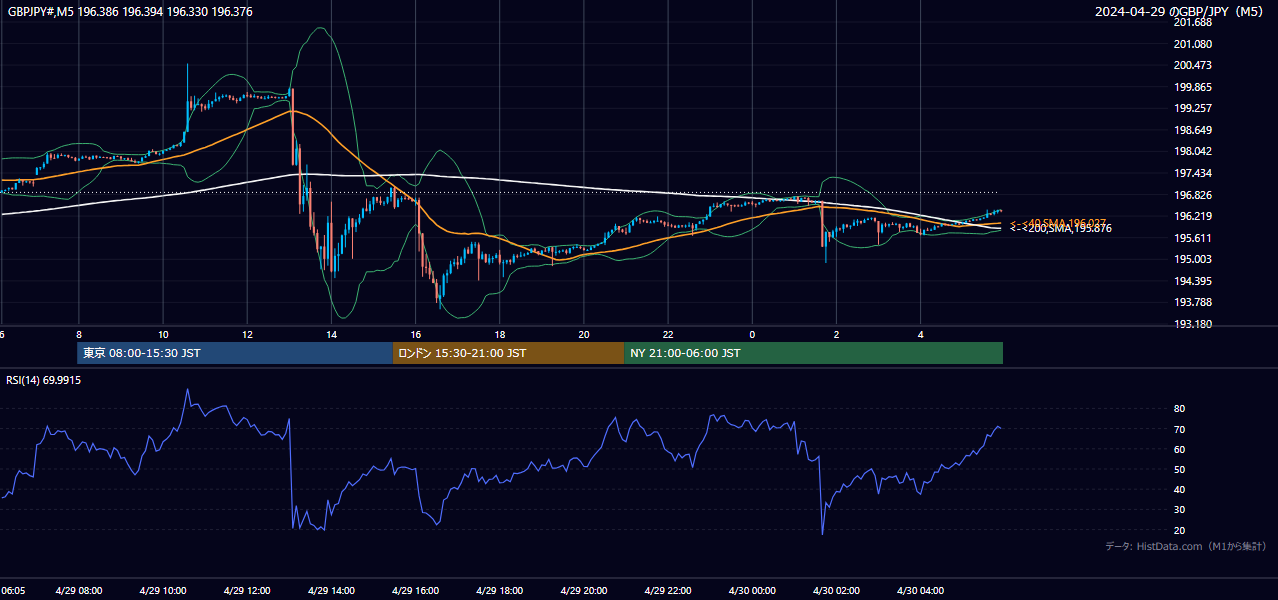The height and width of the screenshot is (600, 1278).
Task: Click the 4/29 14:00 bottom time label
Action: (x=331, y=591)
